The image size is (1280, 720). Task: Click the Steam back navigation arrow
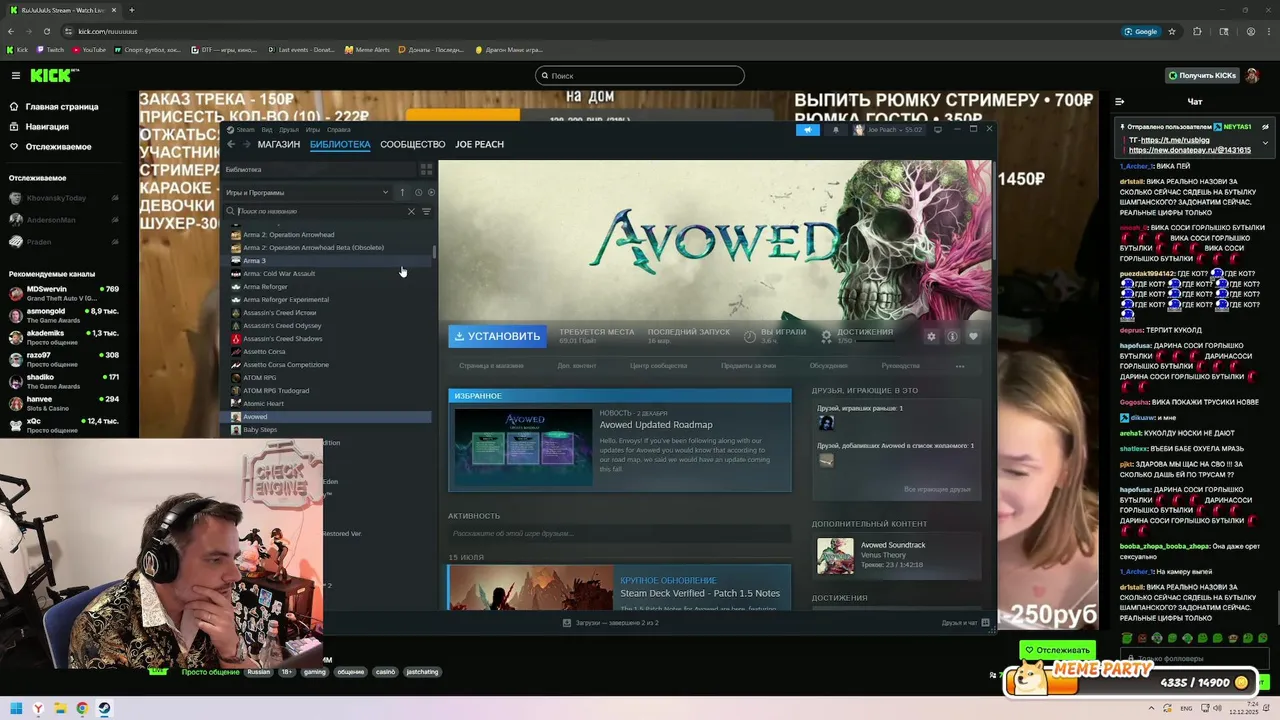tap(231, 144)
